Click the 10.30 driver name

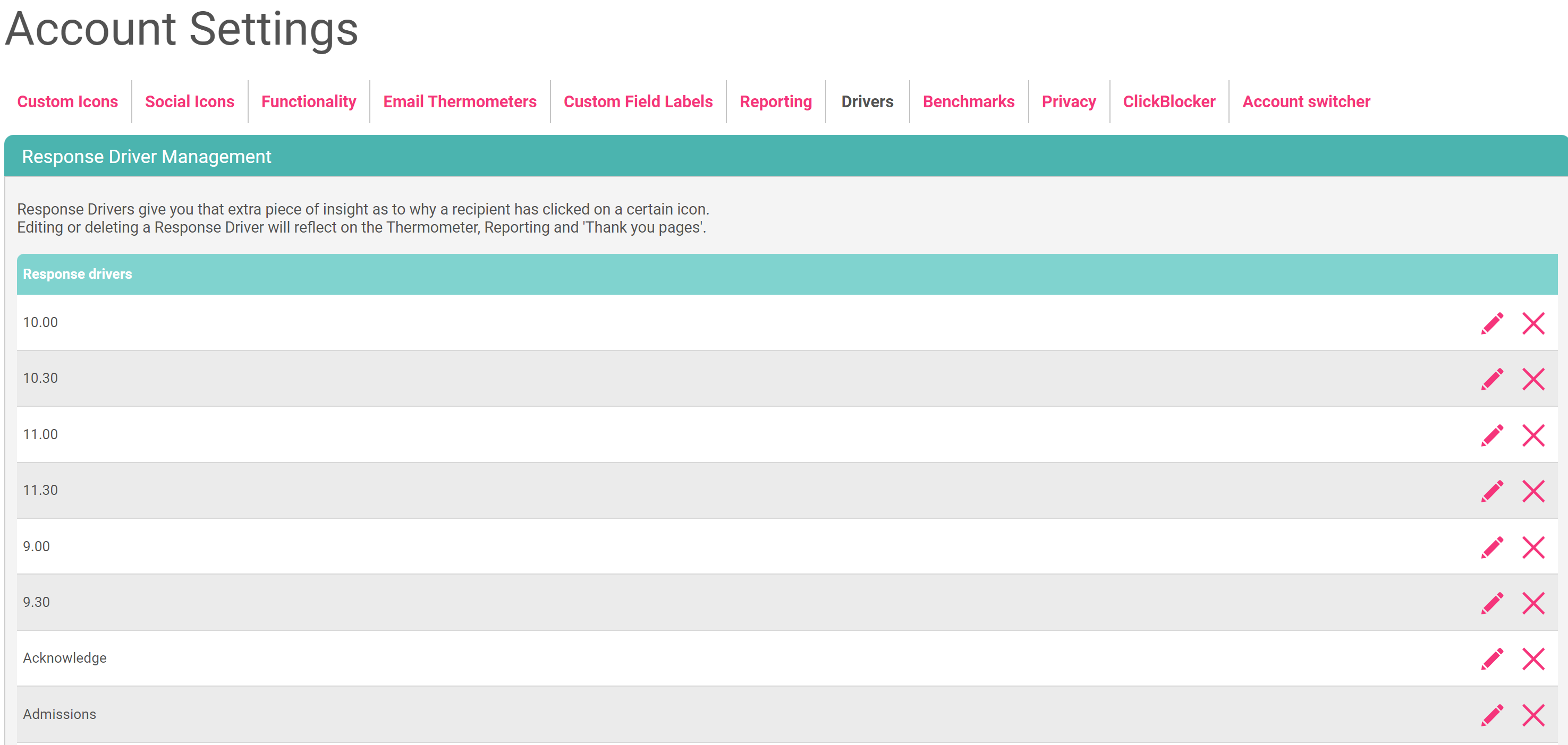pos(40,378)
